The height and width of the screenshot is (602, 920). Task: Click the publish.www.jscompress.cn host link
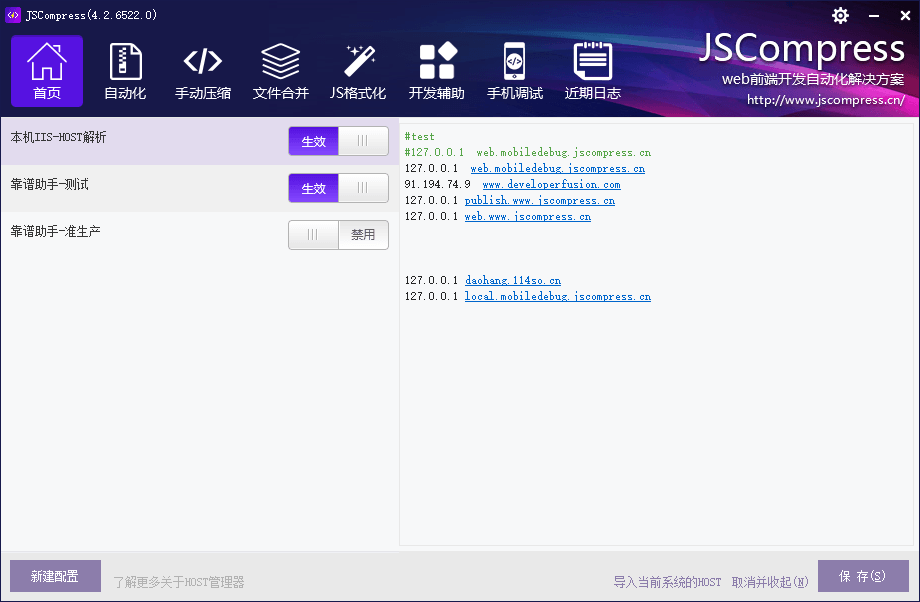540,200
